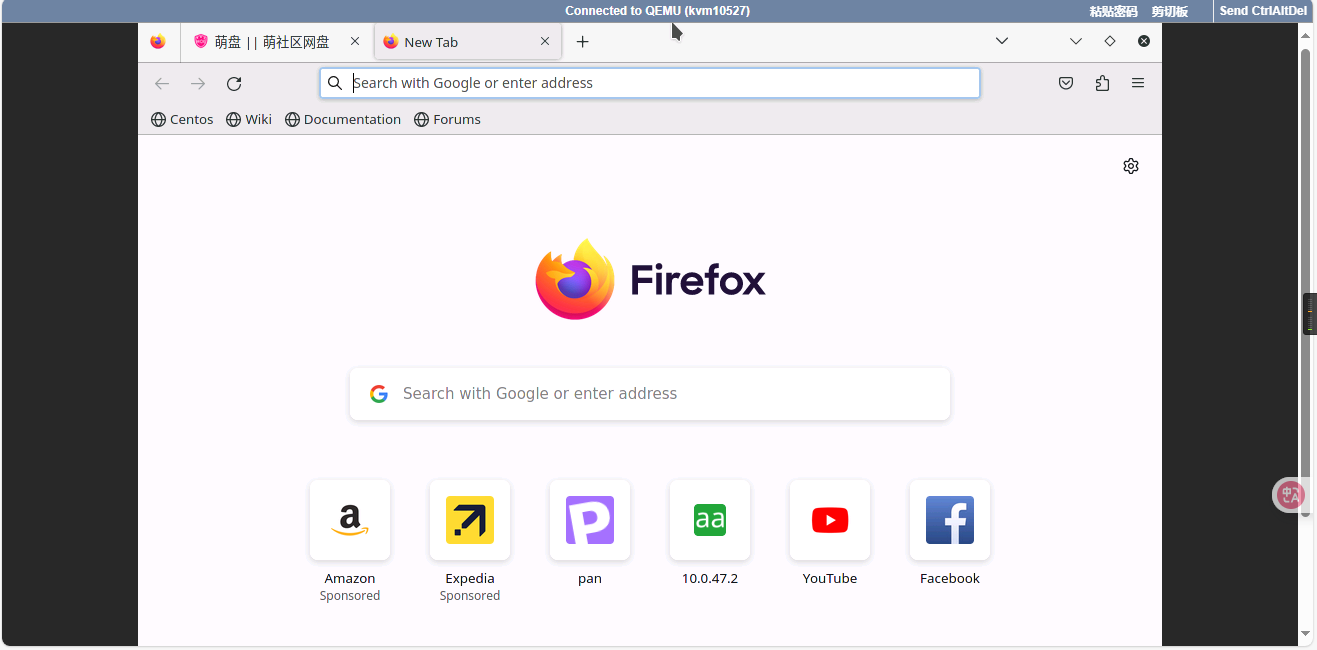Go forward one page
The height and width of the screenshot is (650, 1317).
198,83
